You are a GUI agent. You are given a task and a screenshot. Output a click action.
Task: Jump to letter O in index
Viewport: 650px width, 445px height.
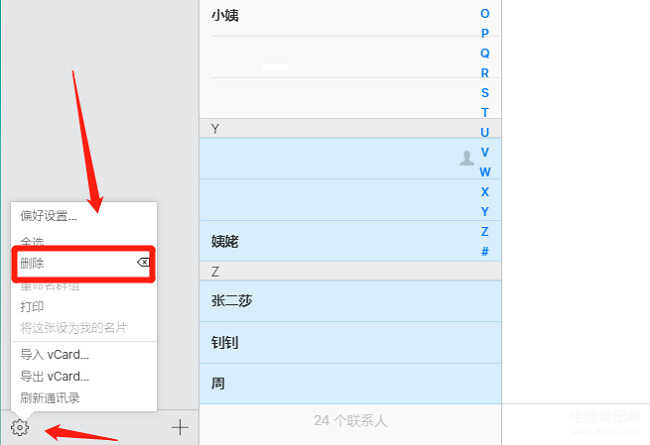(485, 14)
